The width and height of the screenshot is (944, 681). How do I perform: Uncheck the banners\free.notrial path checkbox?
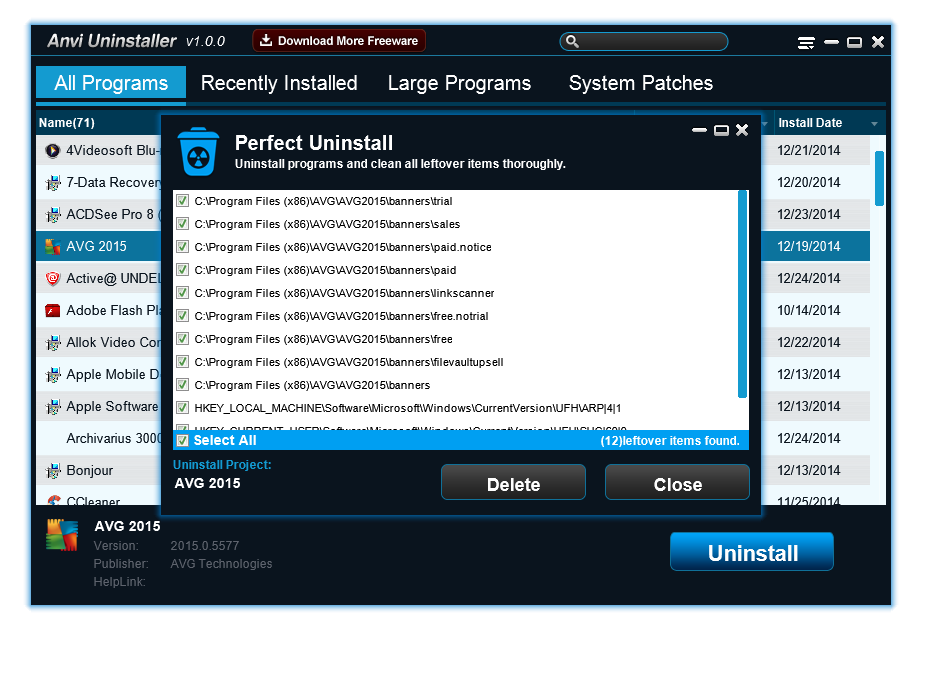point(182,316)
